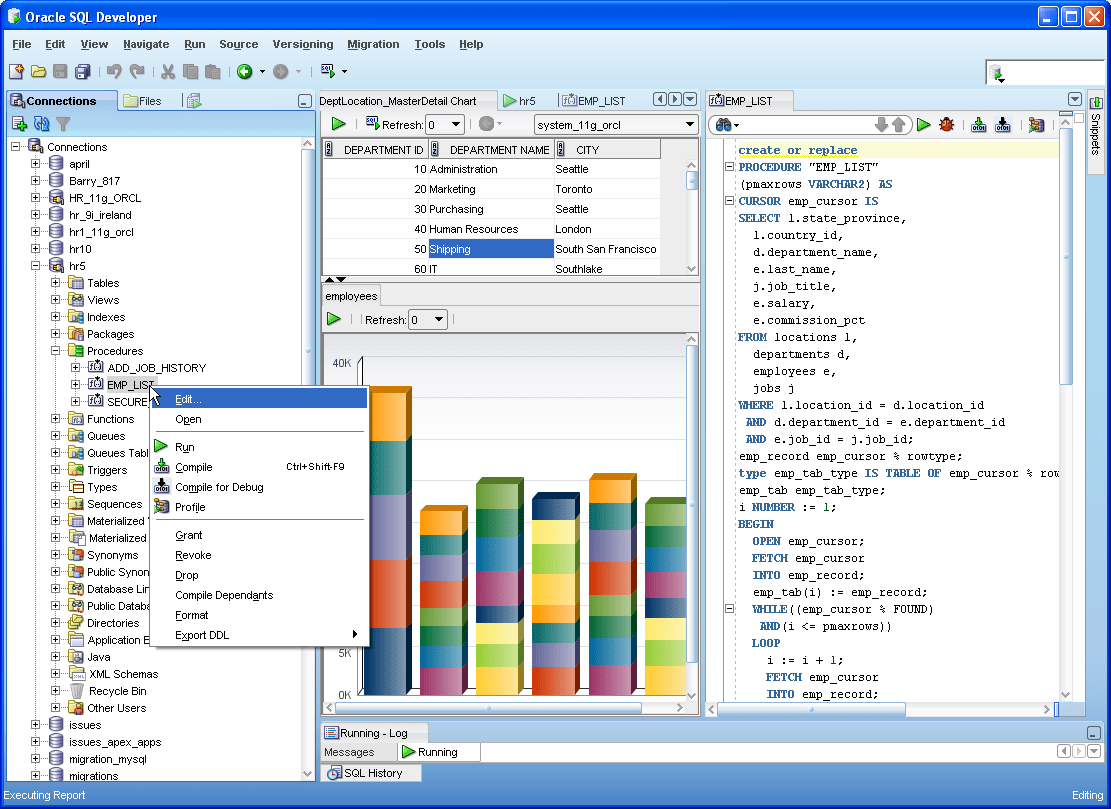Click the Open SQL Worksheet toolbar icon

(328, 71)
